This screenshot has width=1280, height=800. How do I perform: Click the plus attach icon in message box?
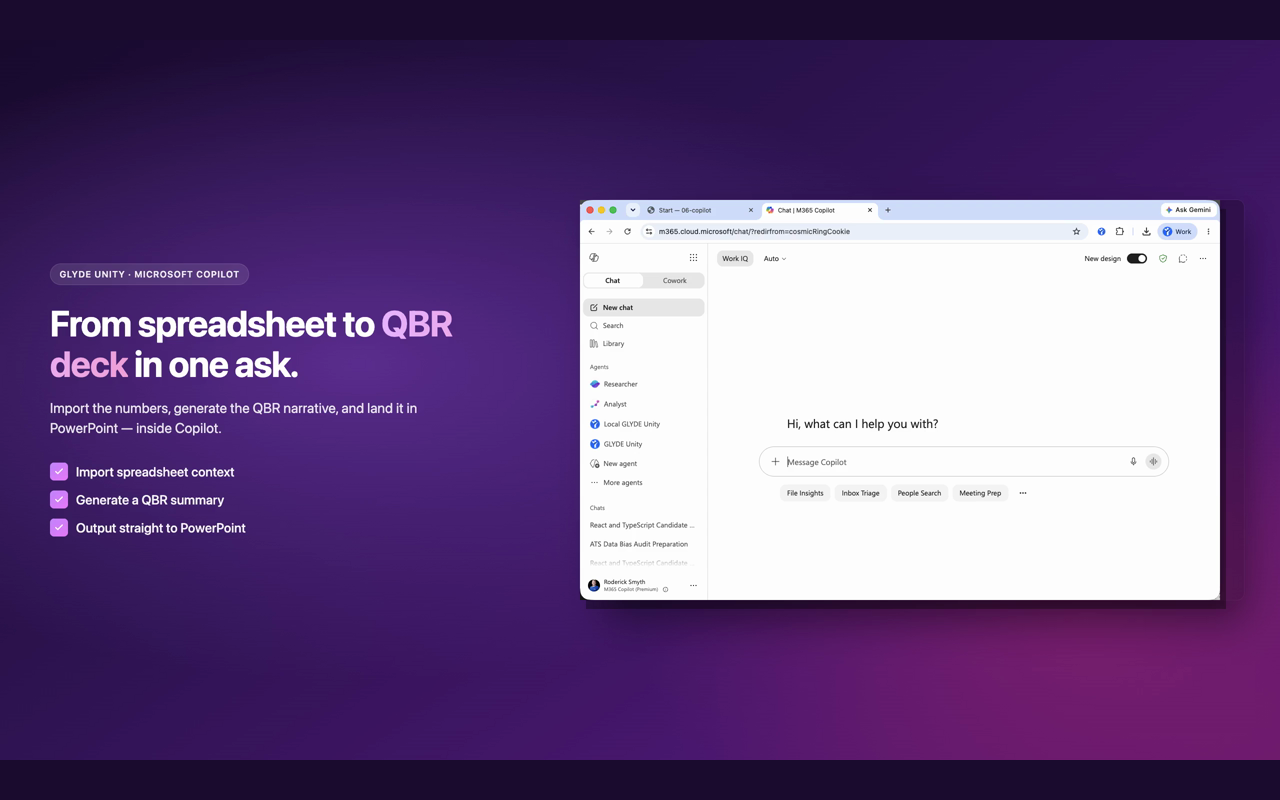(x=775, y=462)
